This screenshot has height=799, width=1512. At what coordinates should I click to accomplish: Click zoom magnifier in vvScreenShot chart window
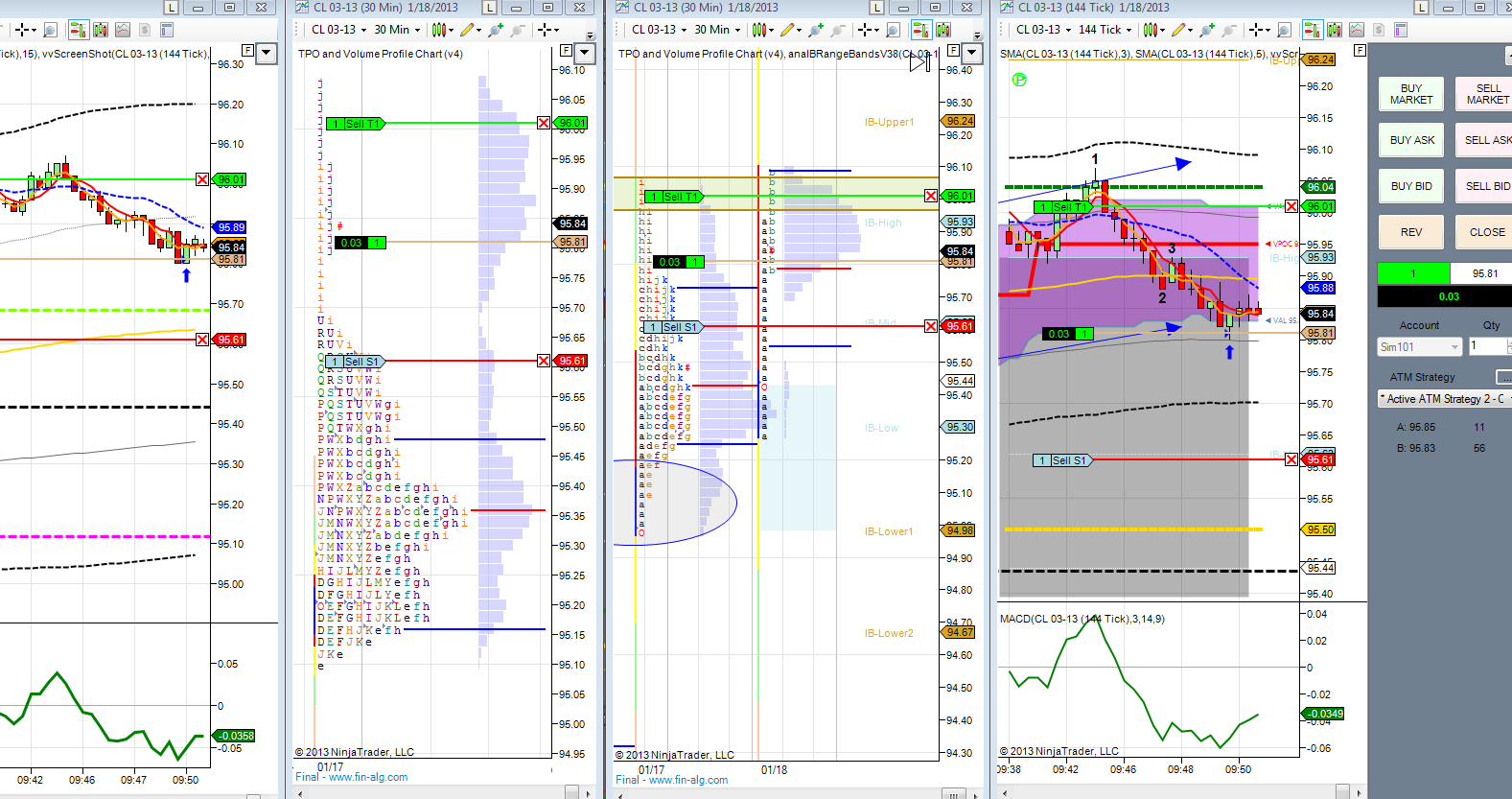pyautogui.click(x=51, y=30)
